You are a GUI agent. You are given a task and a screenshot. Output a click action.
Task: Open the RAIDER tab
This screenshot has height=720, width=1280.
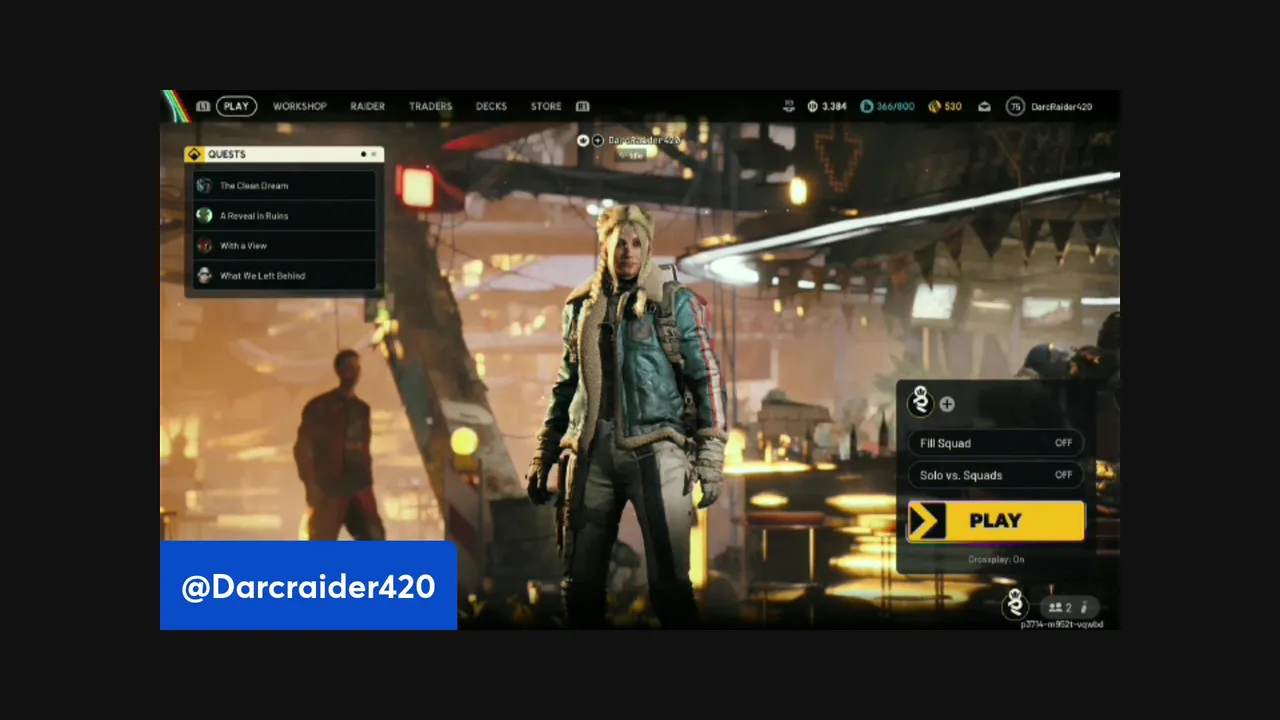pos(367,106)
